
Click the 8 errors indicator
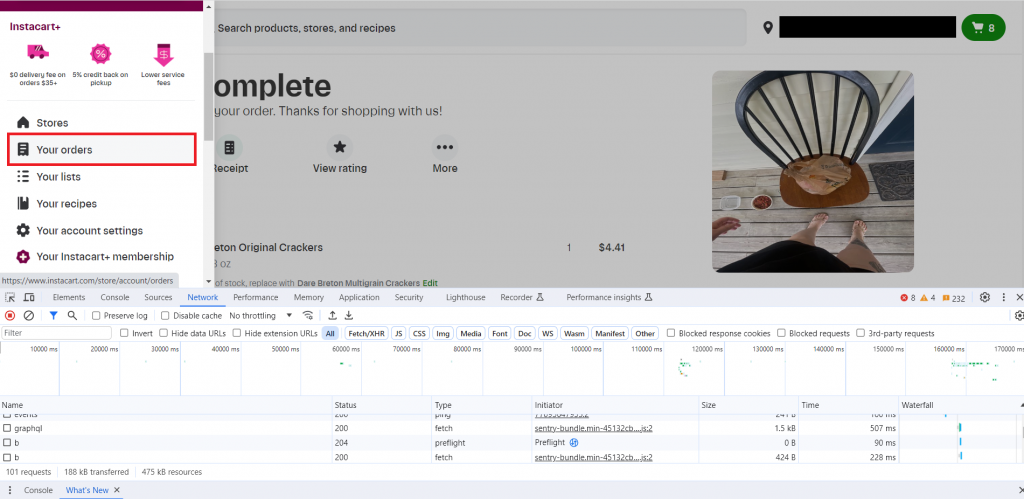pos(908,298)
